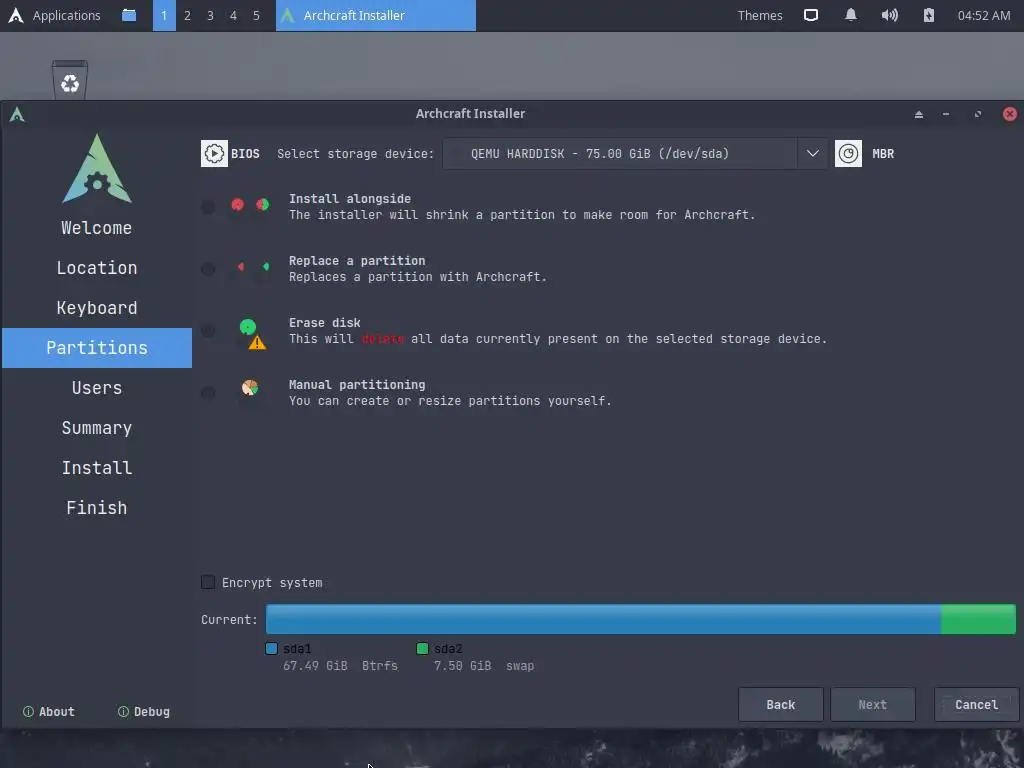The width and height of the screenshot is (1024, 768).
Task: Click the 'Replace a partition' option title
Action: tap(357, 261)
